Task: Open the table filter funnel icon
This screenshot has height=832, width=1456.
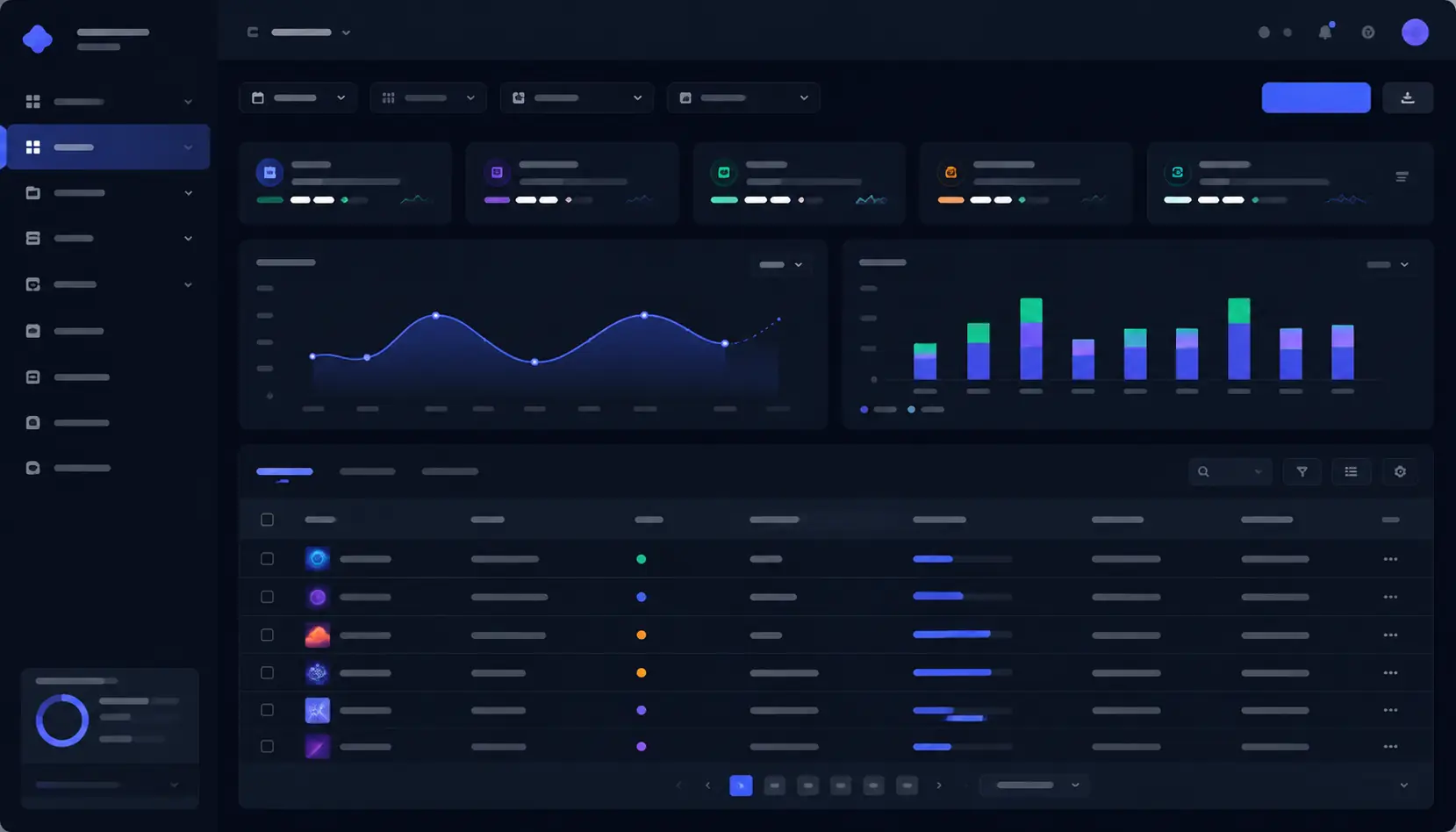Action: [1302, 471]
